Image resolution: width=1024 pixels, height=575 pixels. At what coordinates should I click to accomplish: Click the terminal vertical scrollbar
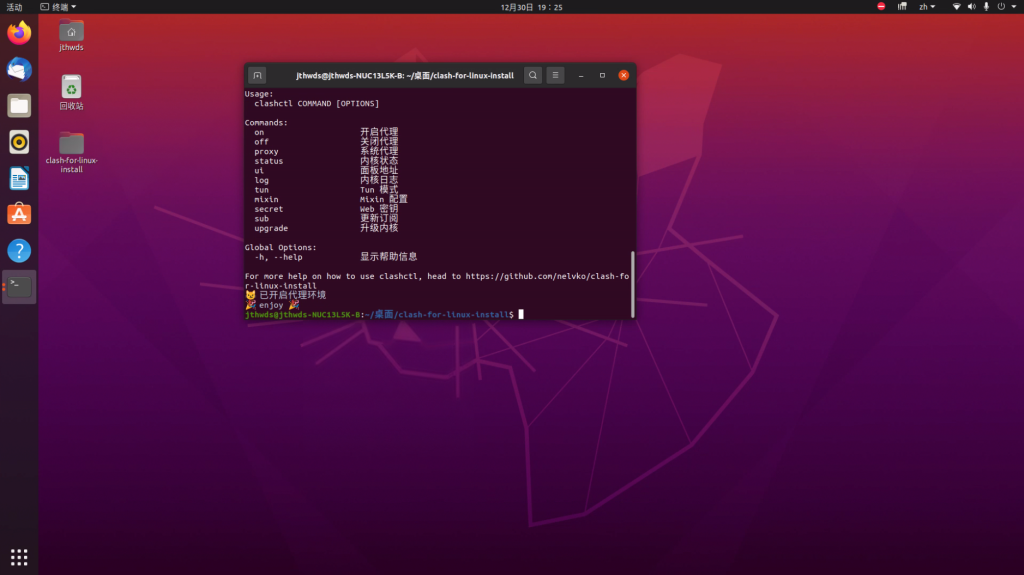pos(632,283)
